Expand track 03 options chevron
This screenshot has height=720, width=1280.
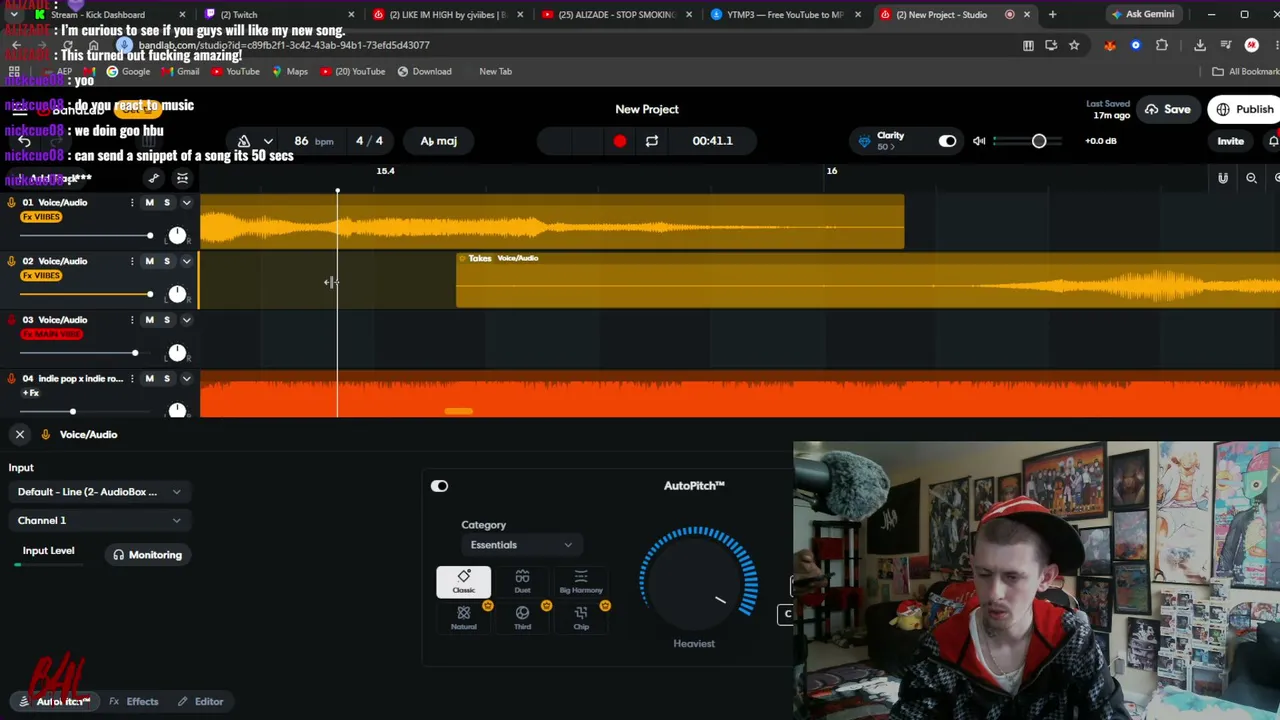pos(186,320)
